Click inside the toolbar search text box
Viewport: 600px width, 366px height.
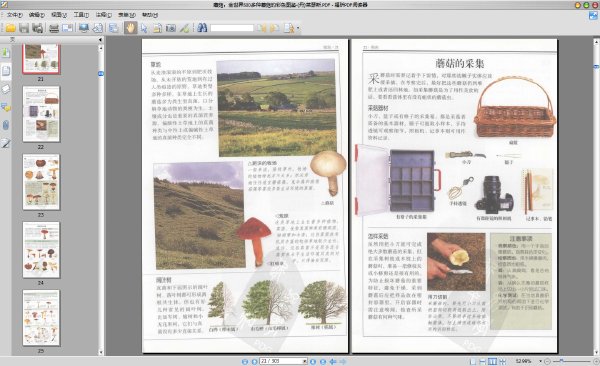232,28
